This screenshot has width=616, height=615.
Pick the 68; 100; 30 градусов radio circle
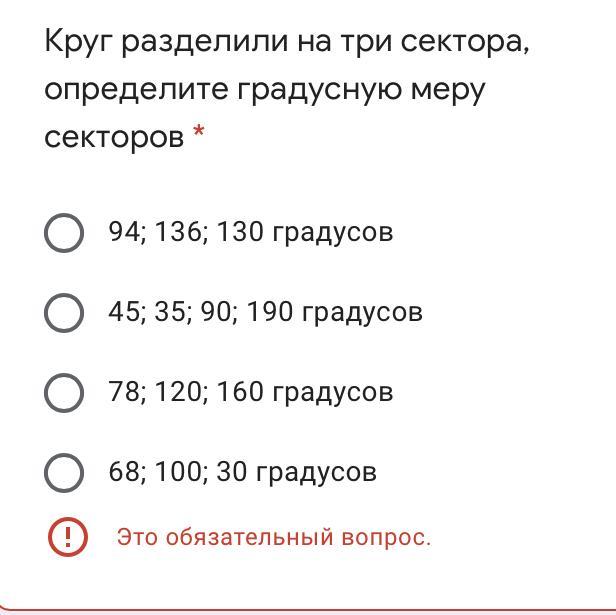click(64, 472)
